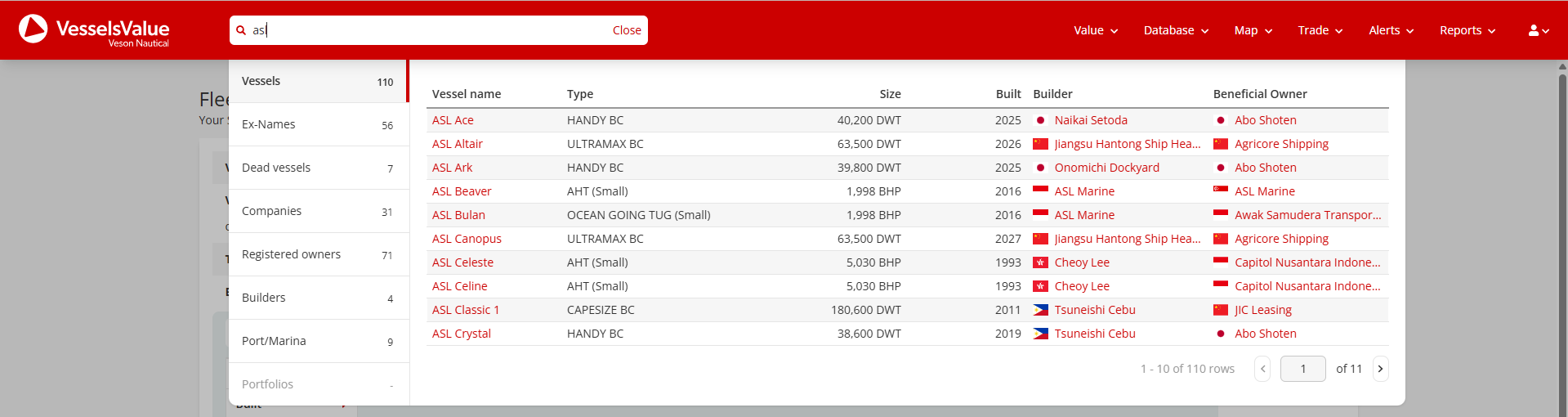The width and height of the screenshot is (1568, 417).
Task: Click the 'CAPESIZE BC' type cell
Action: [x=601, y=310]
